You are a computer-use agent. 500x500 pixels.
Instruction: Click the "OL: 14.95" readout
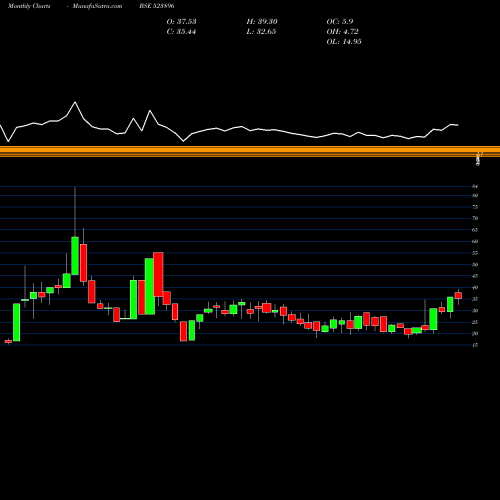point(344,42)
